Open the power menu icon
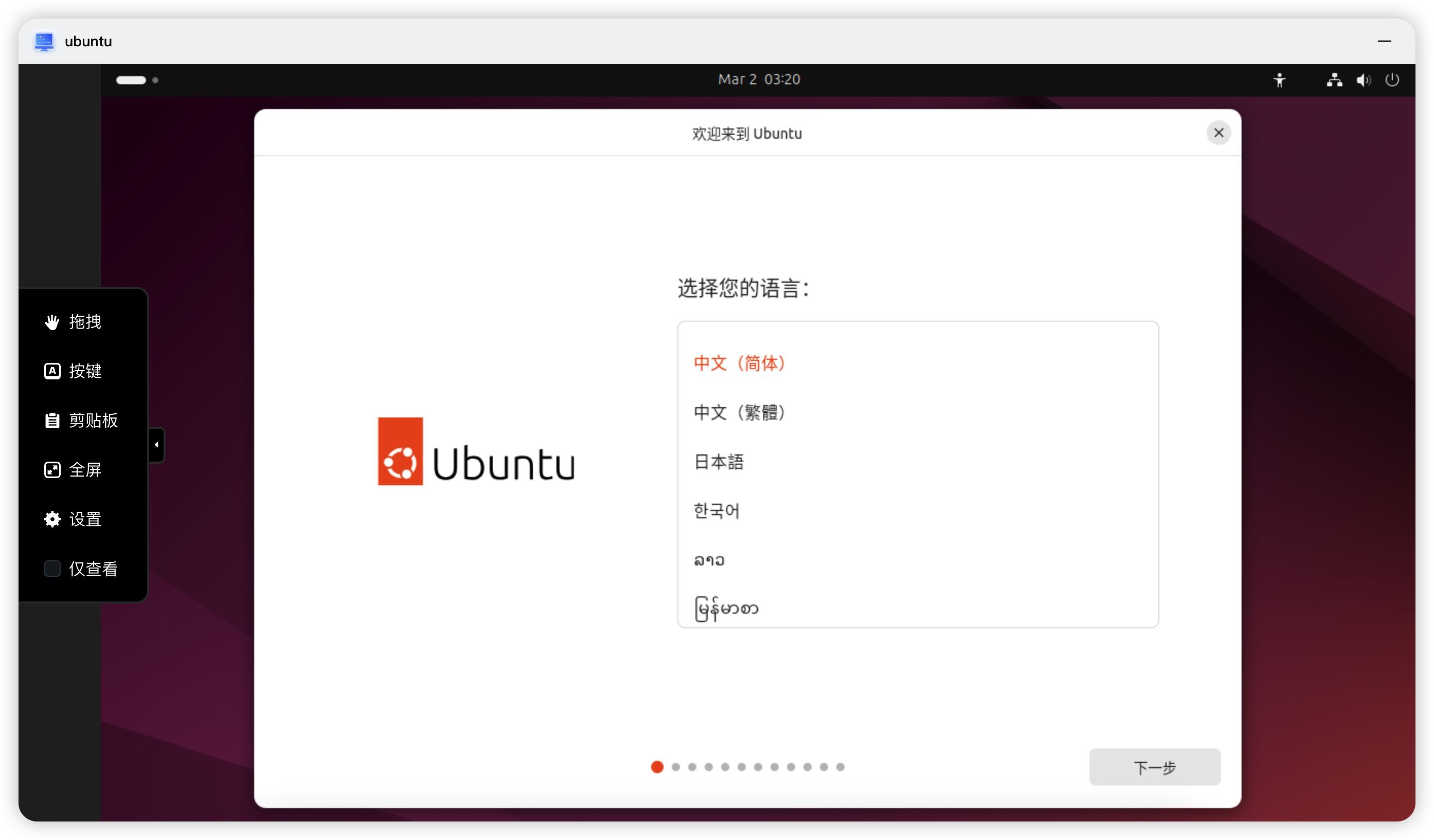The width and height of the screenshot is (1434, 840). (x=1392, y=80)
